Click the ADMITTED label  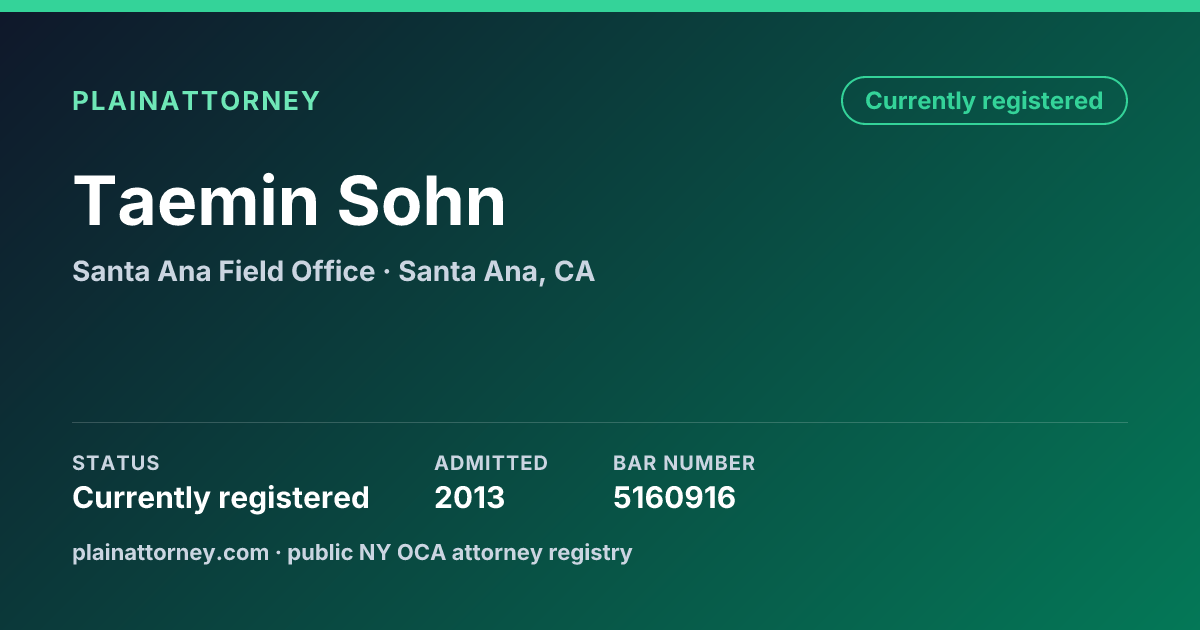click(x=491, y=463)
